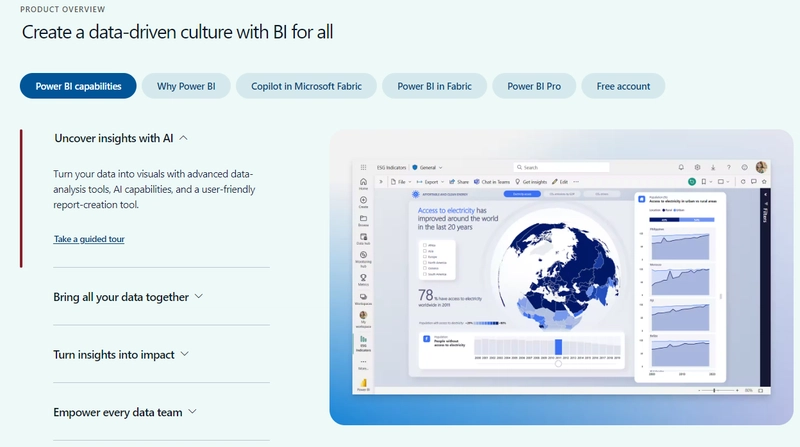Check the Europe checkbox in region filter
Screen dimensions: 800x447
(x=424, y=258)
